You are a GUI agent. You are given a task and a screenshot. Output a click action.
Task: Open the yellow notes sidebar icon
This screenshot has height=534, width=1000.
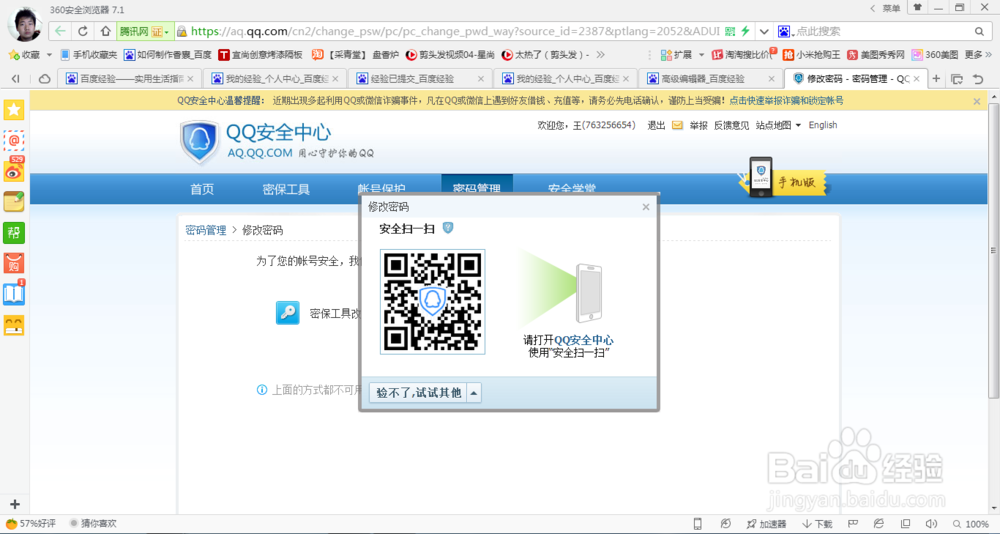14,201
